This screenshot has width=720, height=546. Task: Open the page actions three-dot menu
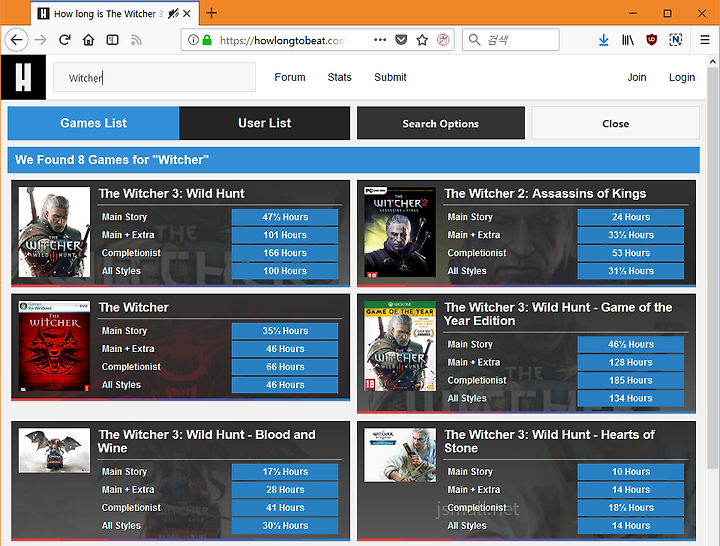click(380, 40)
